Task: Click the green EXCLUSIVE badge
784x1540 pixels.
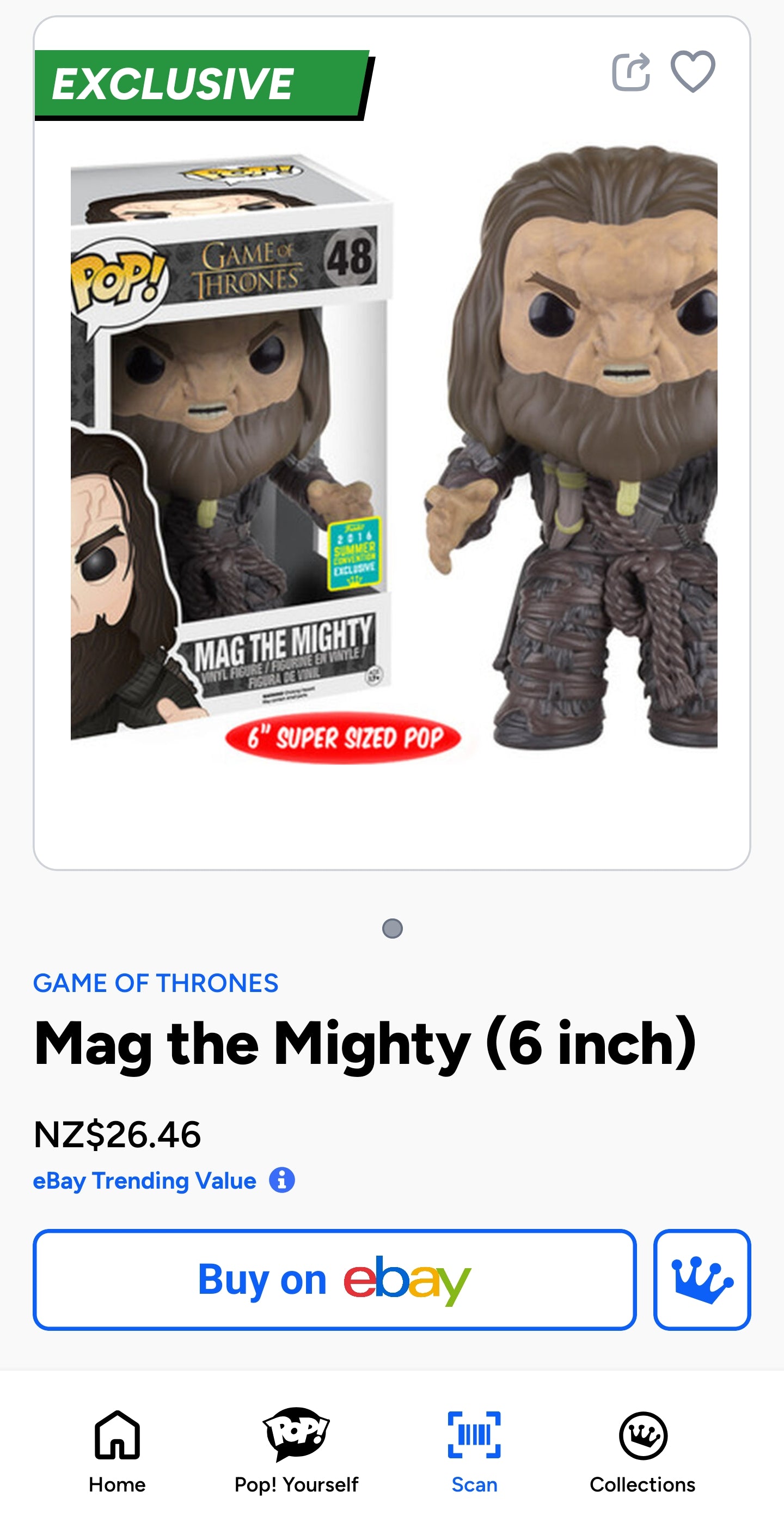Action: tap(203, 84)
